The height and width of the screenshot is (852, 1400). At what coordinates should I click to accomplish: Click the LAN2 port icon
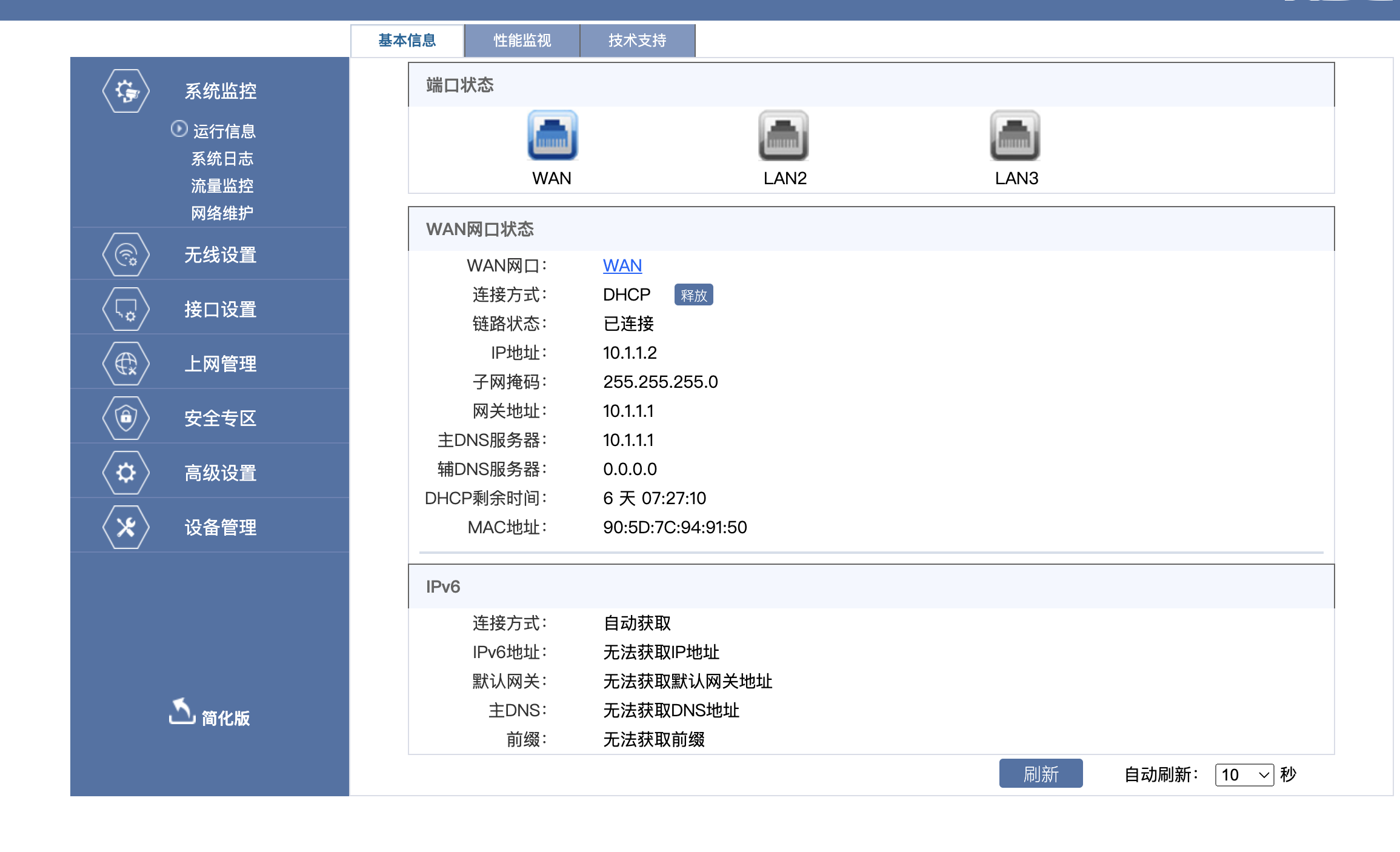784,135
